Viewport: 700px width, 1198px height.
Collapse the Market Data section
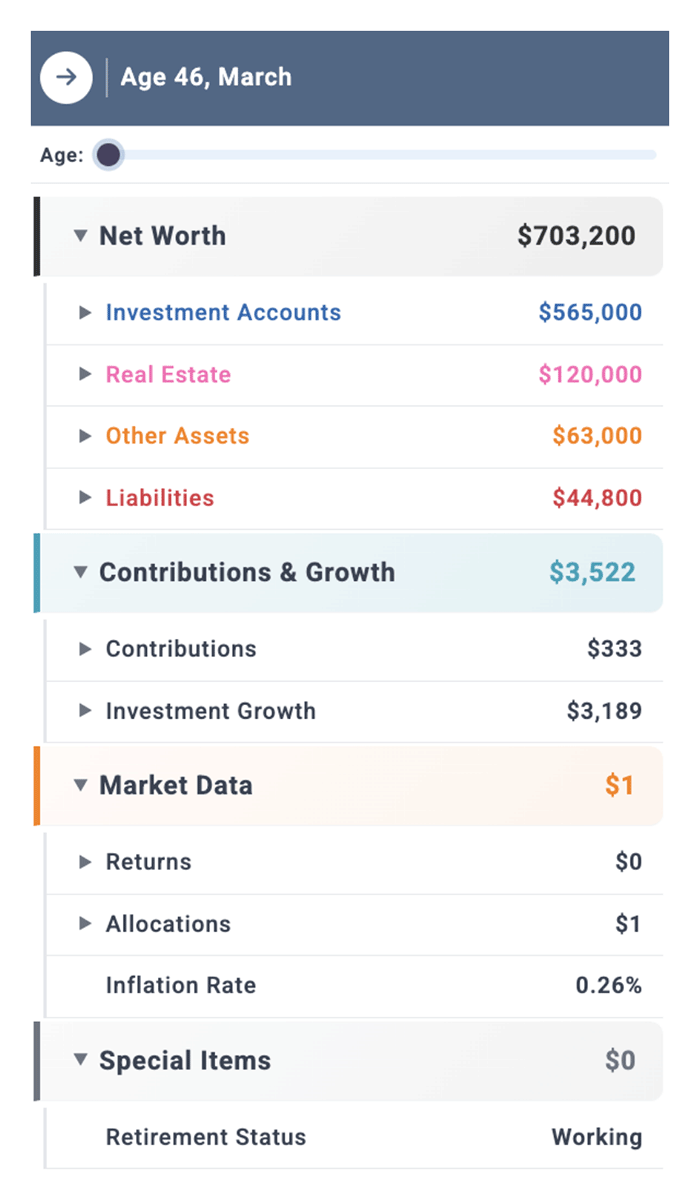(80, 786)
